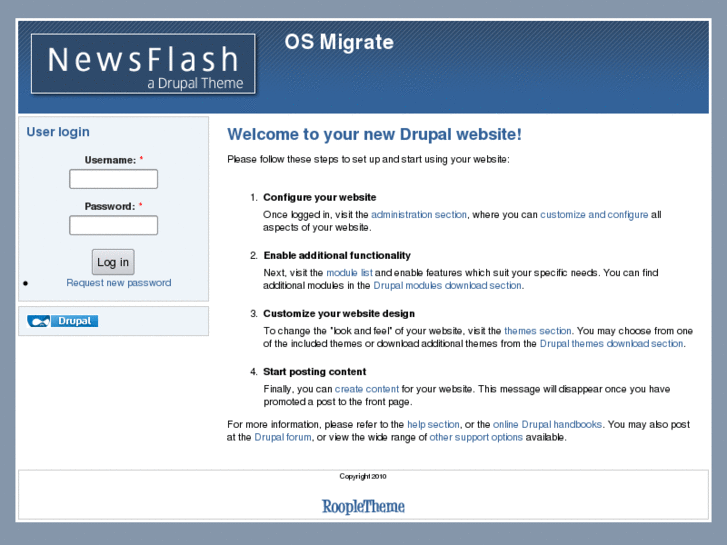Open online Drupal handbooks link
The height and width of the screenshot is (545, 727).
point(547,424)
